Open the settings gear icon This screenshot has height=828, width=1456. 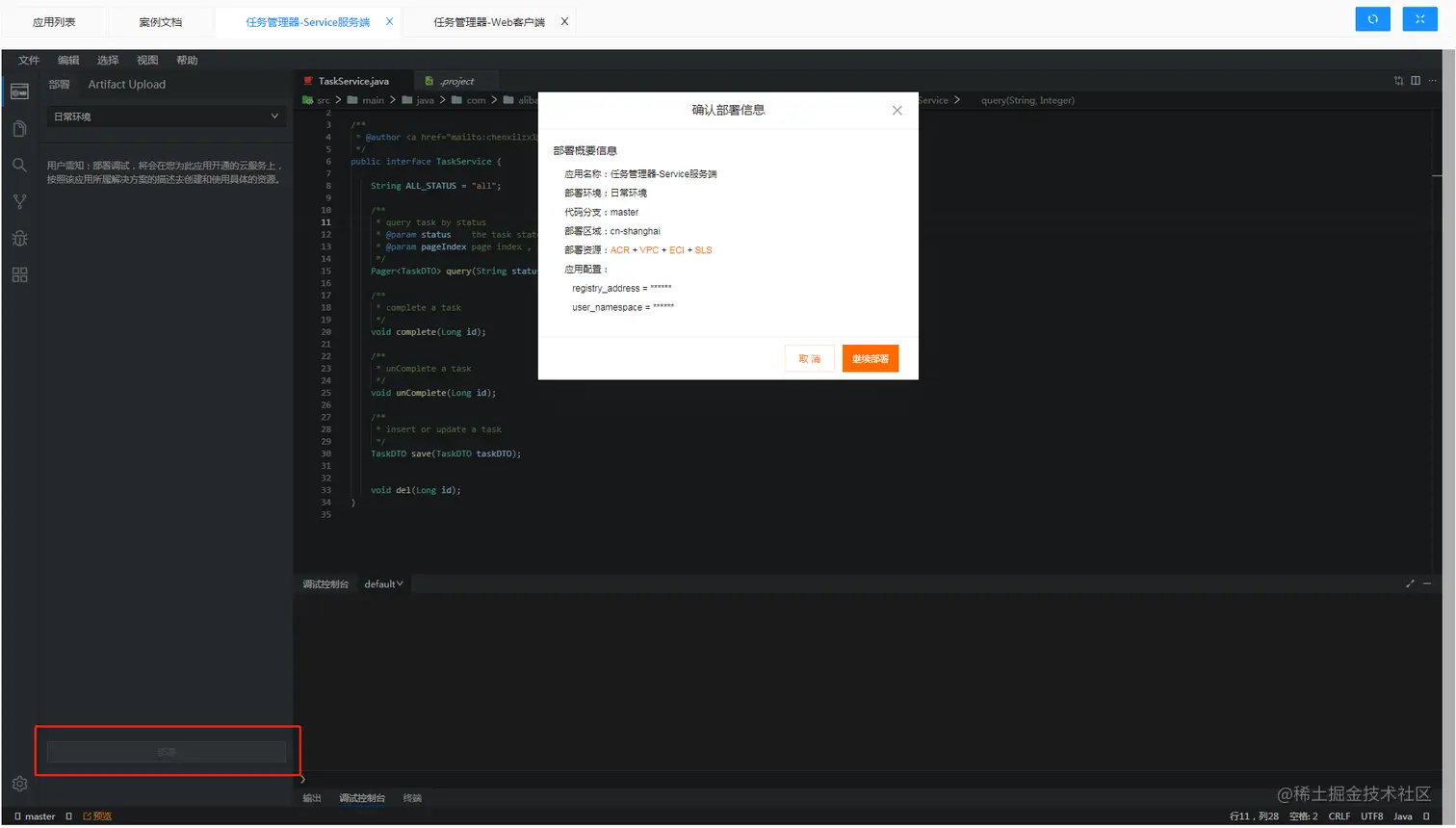[x=19, y=784]
